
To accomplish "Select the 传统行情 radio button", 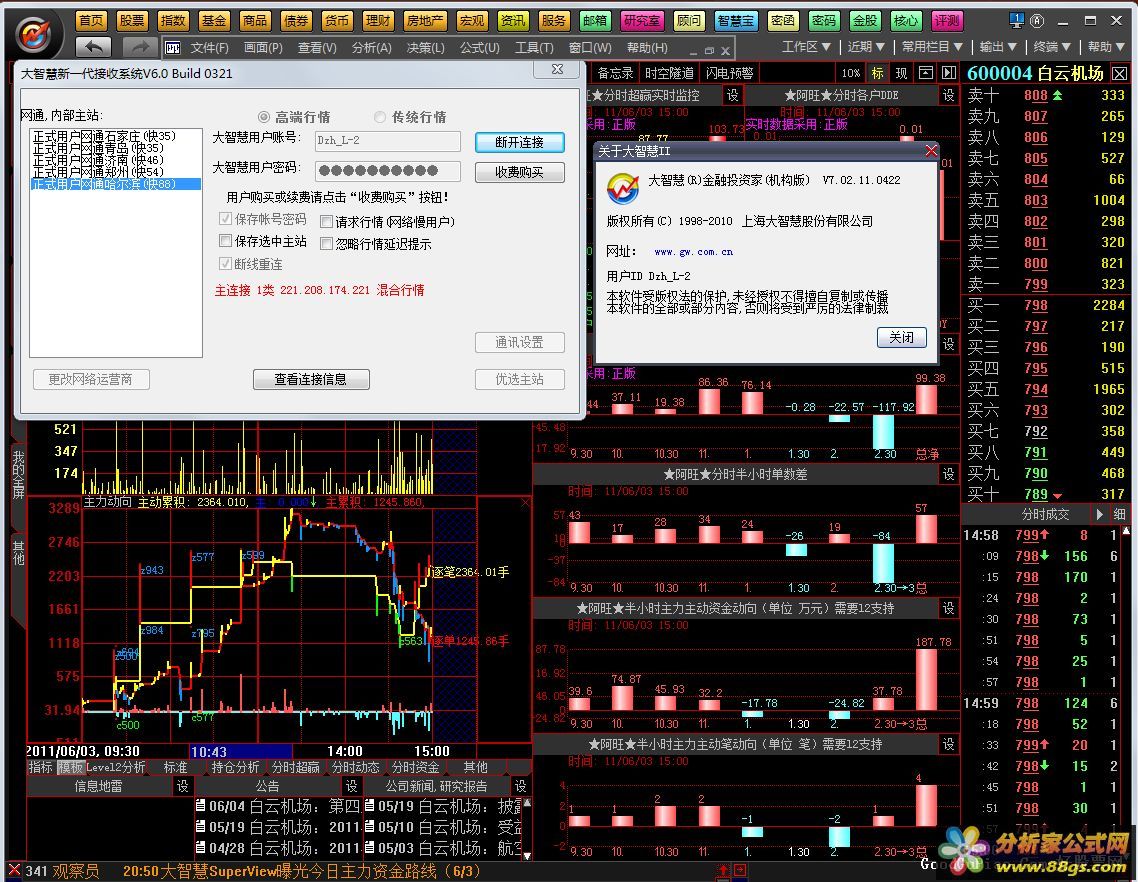I will point(380,117).
